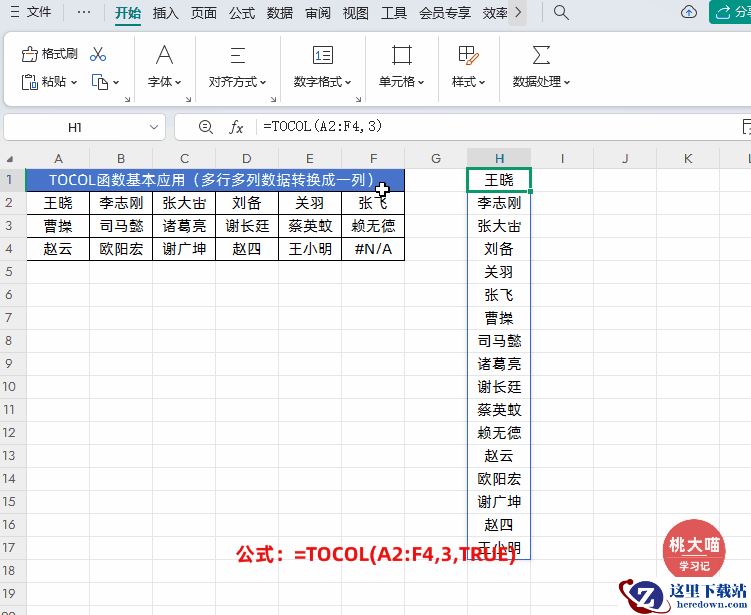751x615 pixels.
Task: Click the Share (分享) button
Action: coord(731,13)
